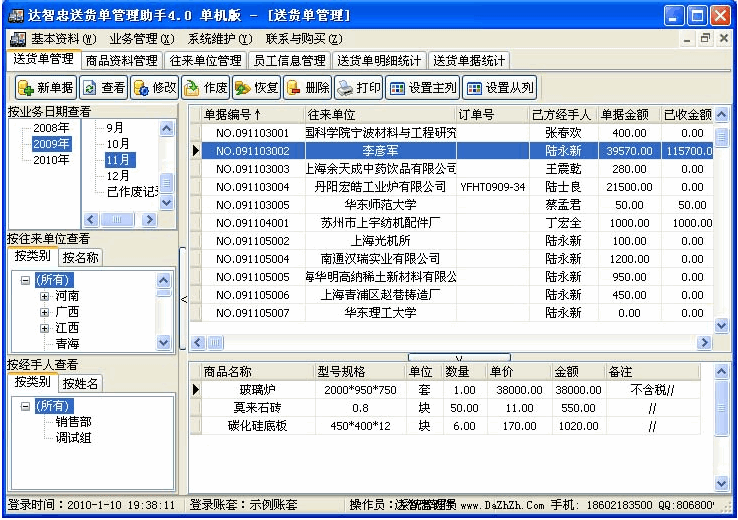Click the 打印 print toolbar button
The width and height of the screenshot is (738, 520).
tap(359, 88)
